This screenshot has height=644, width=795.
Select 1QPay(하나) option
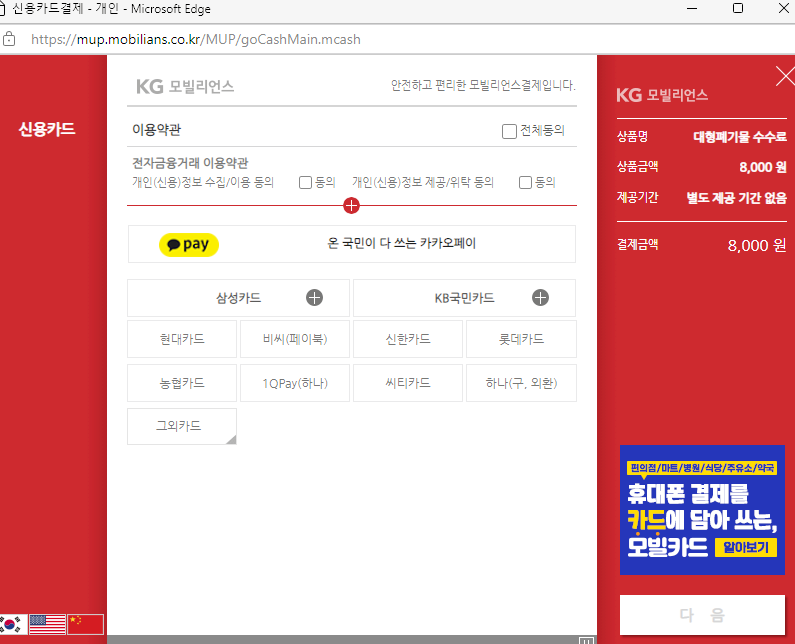click(x=295, y=383)
